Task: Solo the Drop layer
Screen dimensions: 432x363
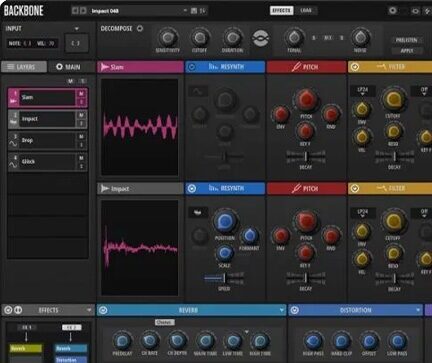Action: tap(81, 145)
